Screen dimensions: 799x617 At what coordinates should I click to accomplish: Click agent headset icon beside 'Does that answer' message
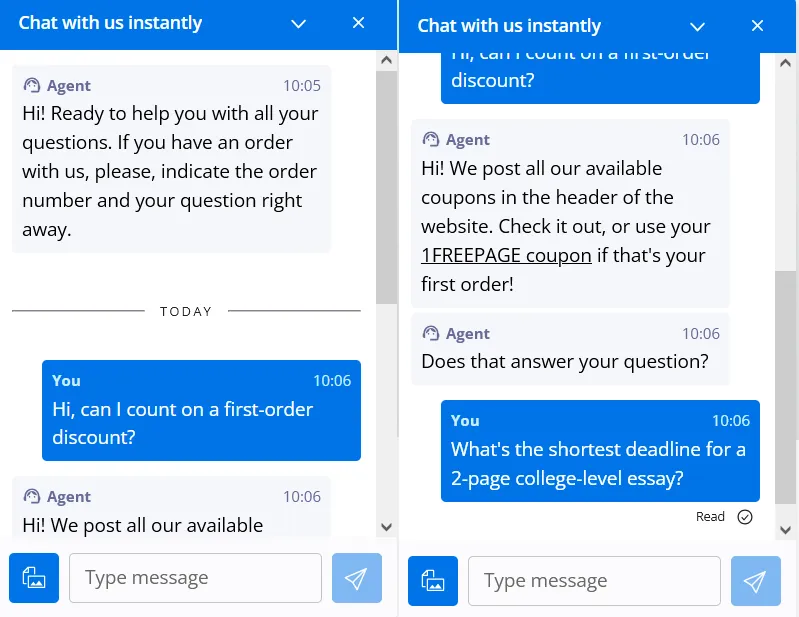(x=431, y=333)
